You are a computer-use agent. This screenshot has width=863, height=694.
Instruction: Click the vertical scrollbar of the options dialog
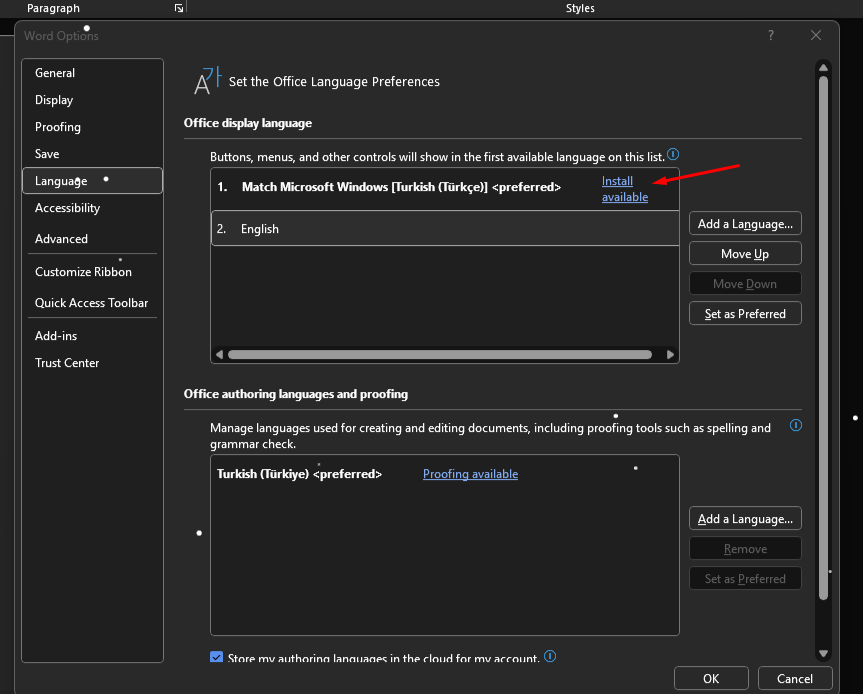coord(823,338)
